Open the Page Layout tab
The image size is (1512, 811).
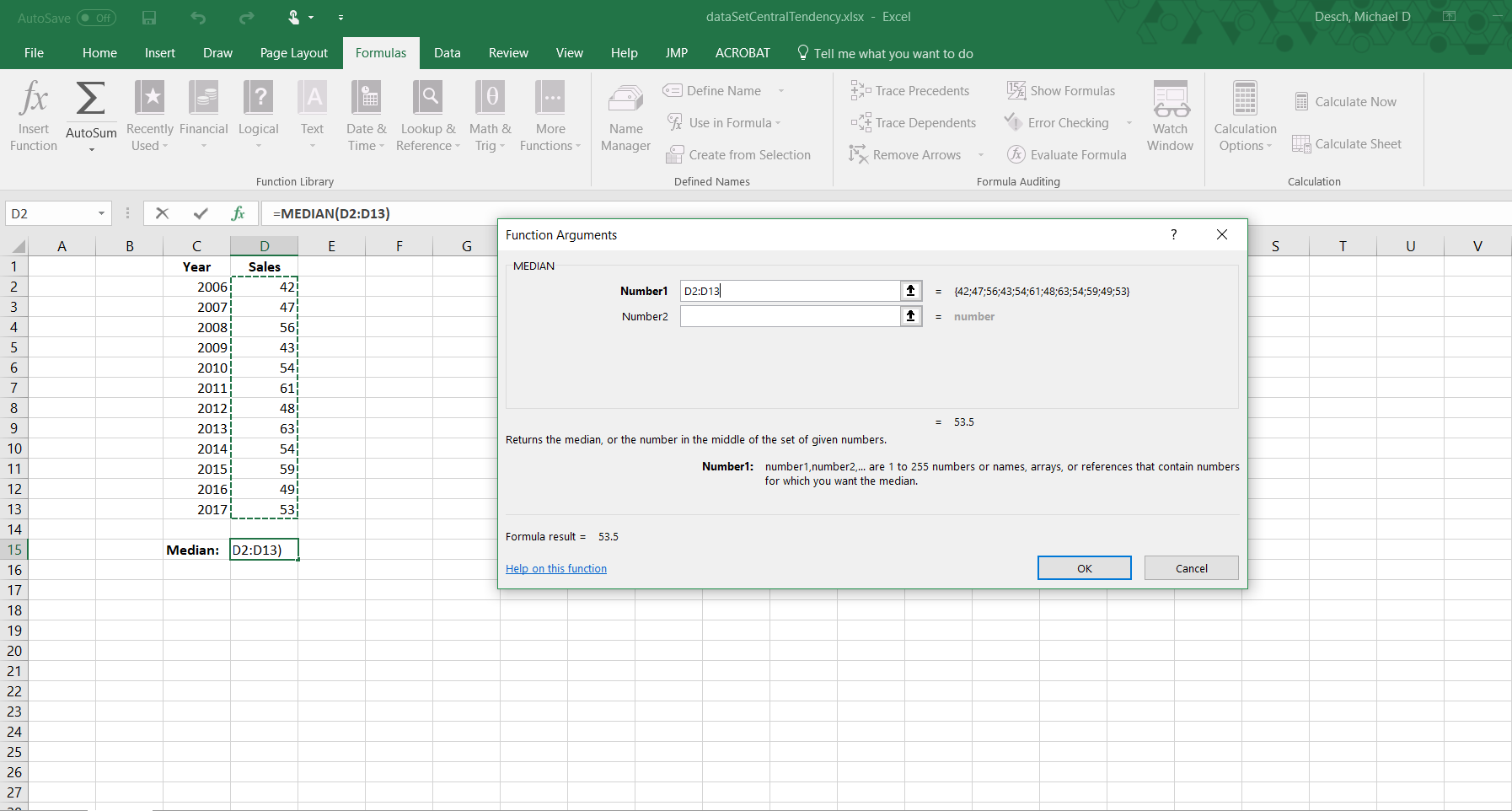pos(293,53)
